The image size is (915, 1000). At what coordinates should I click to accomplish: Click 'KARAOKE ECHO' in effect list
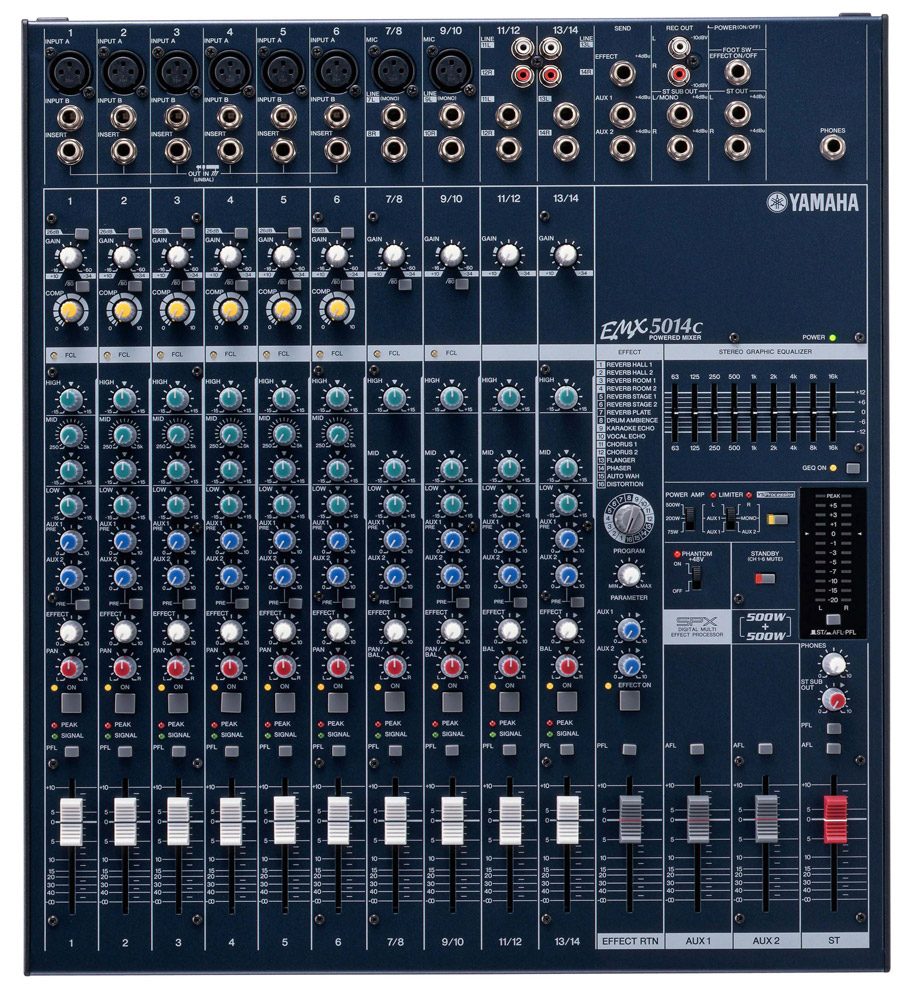pyautogui.click(x=630, y=429)
